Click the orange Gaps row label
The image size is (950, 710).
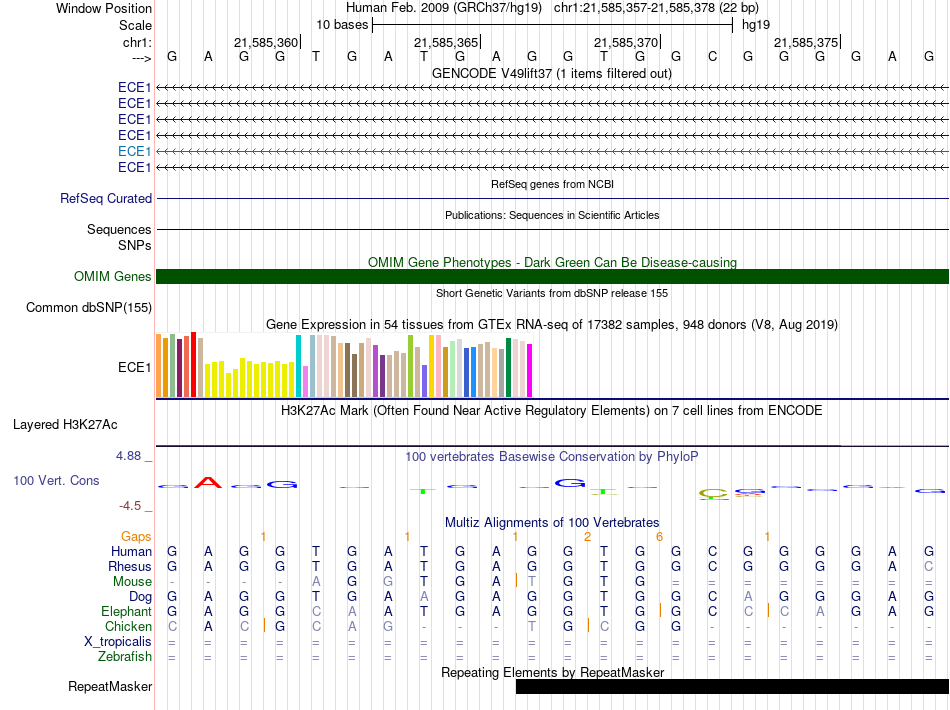pos(136,537)
